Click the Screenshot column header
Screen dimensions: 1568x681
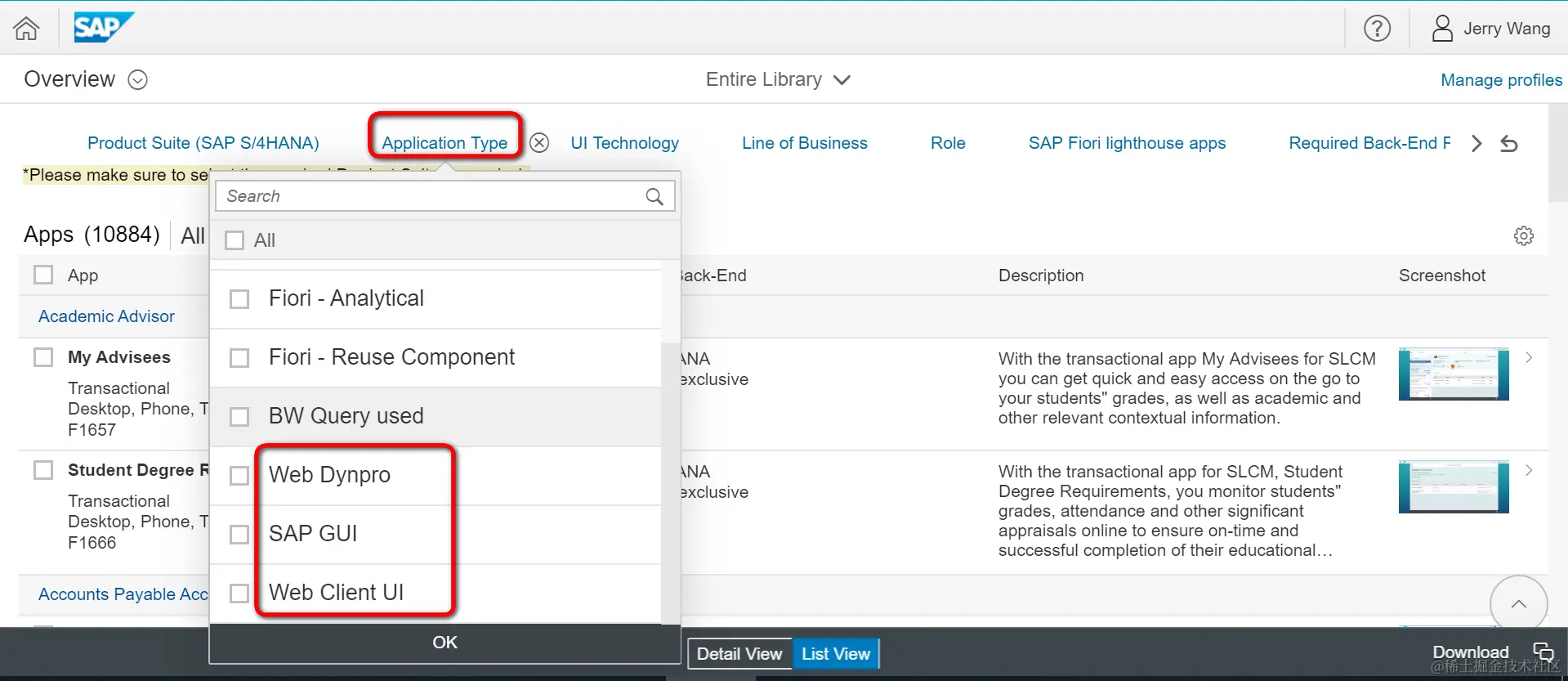[x=1442, y=276]
